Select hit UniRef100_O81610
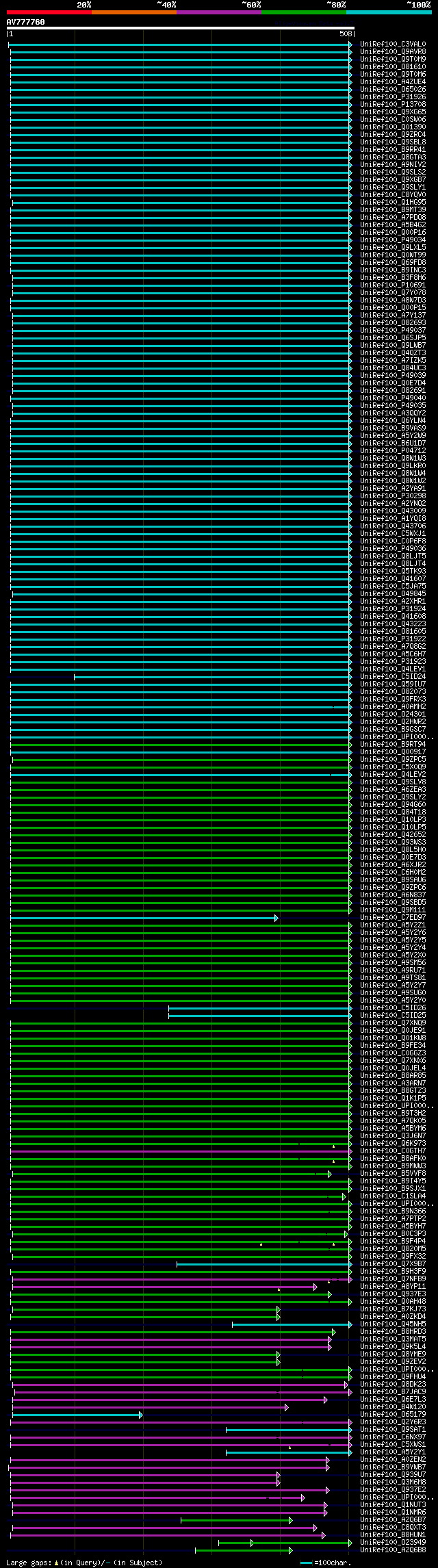438x1568 pixels. (x=393, y=66)
